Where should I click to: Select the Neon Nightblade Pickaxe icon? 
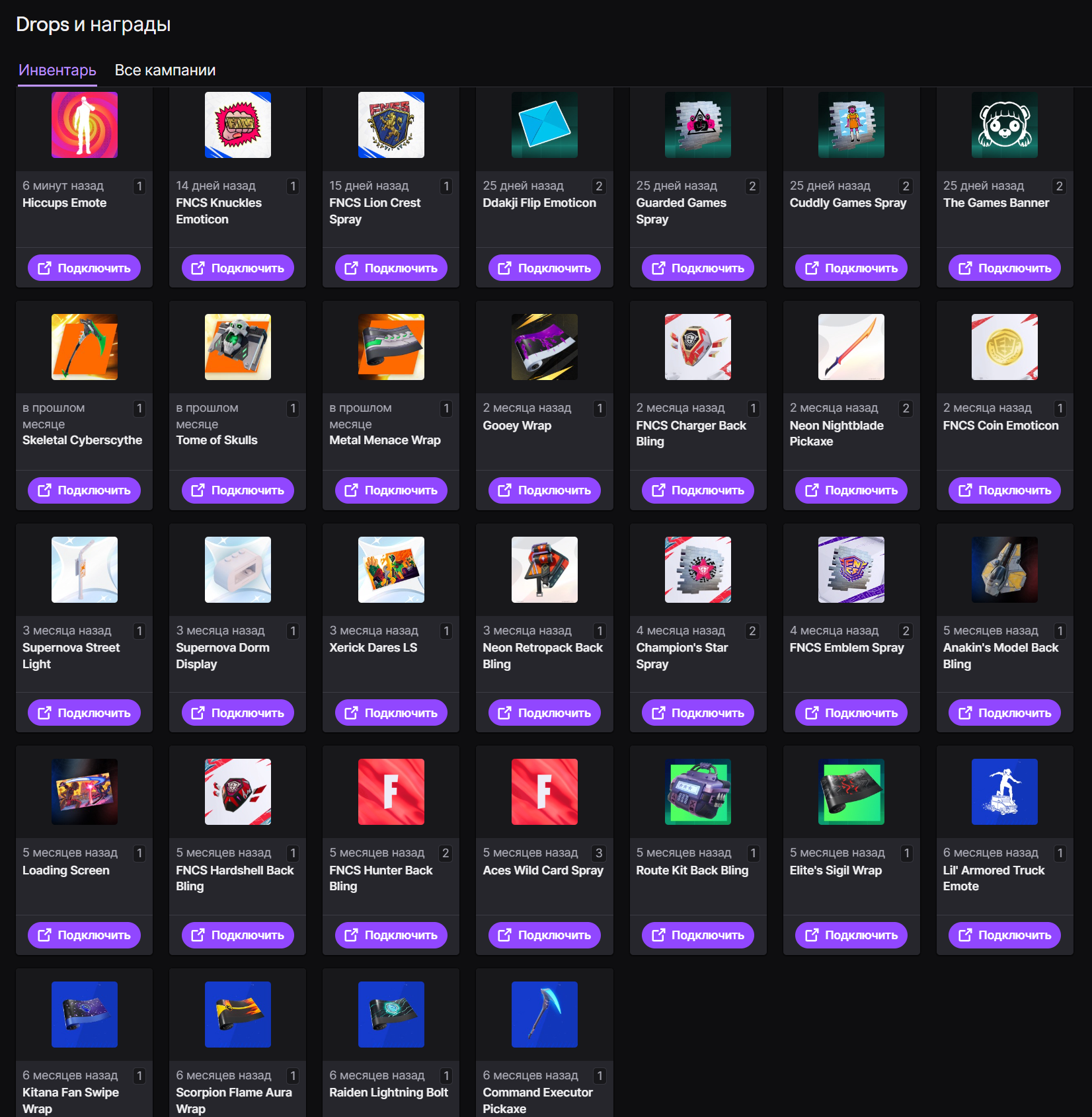(x=851, y=347)
